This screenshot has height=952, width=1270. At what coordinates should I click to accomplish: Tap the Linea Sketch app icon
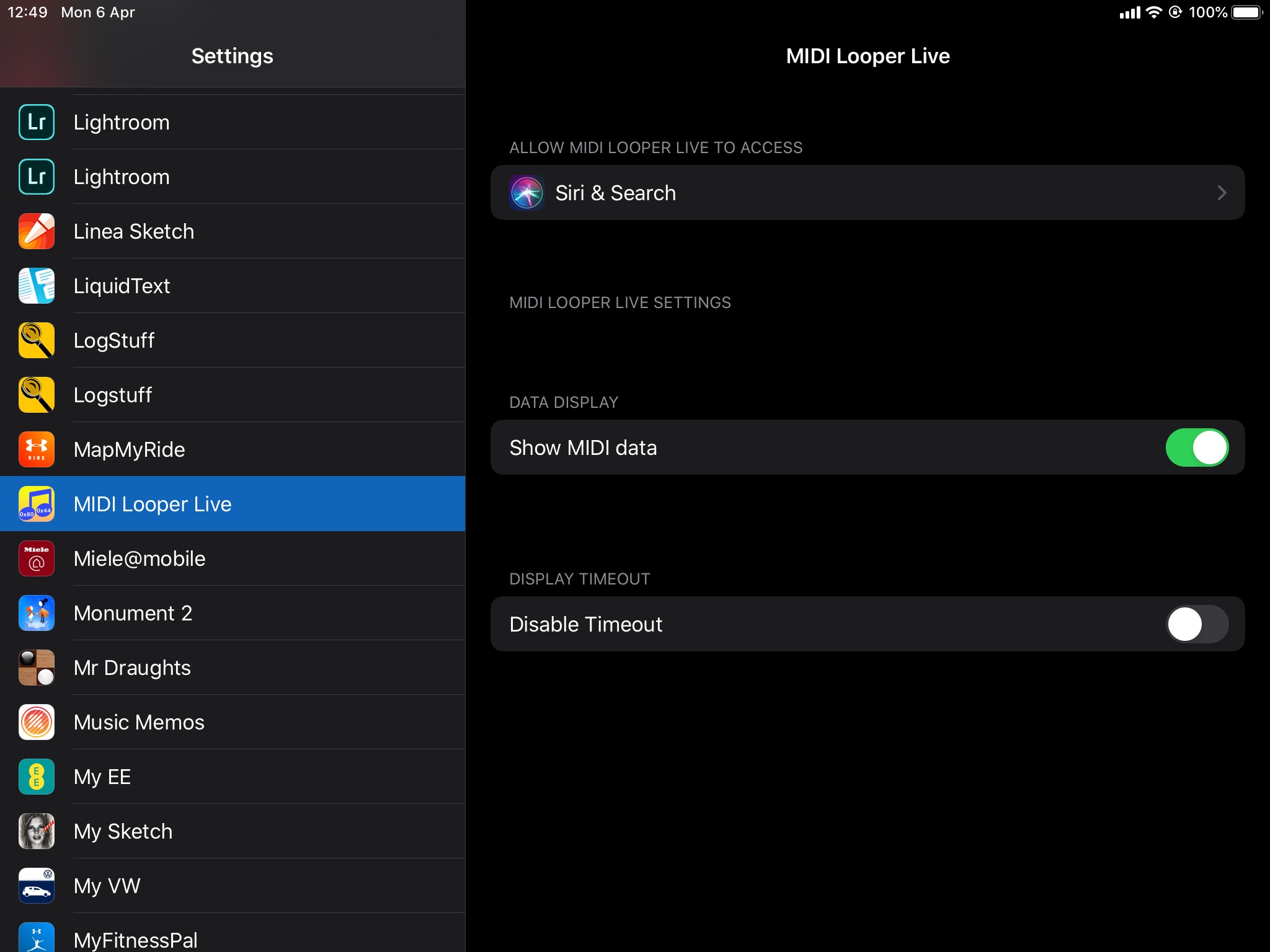pos(37,231)
